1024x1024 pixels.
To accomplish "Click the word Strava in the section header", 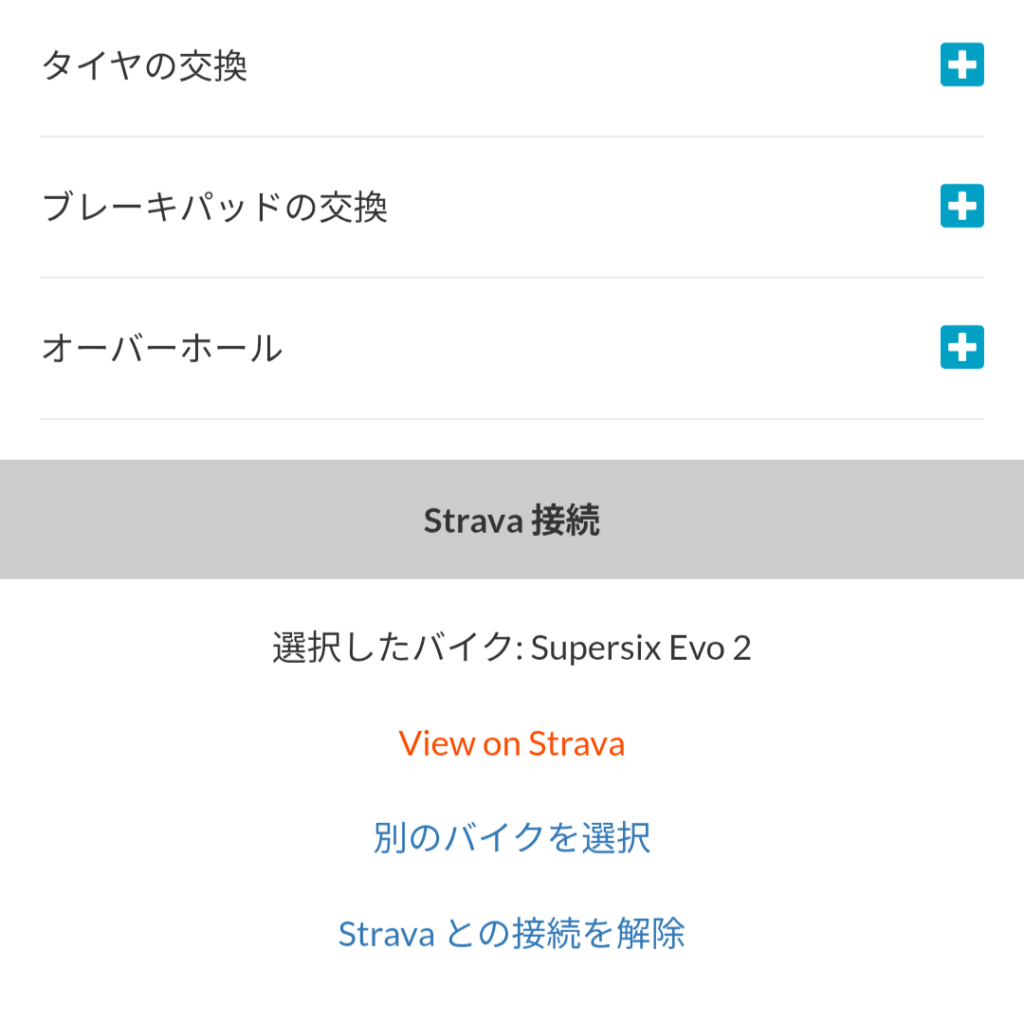I will (x=473, y=521).
